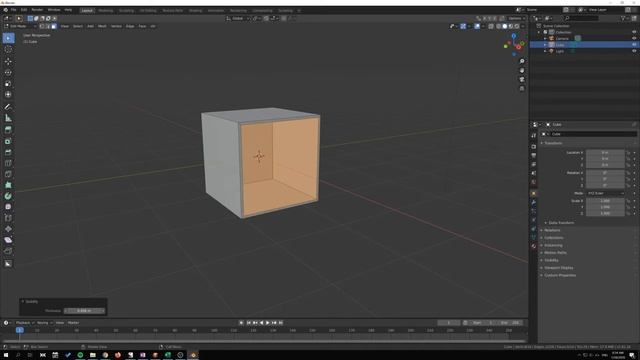Click the Scale X value field
This screenshot has height=360, width=640.
pyautogui.click(x=605, y=201)
